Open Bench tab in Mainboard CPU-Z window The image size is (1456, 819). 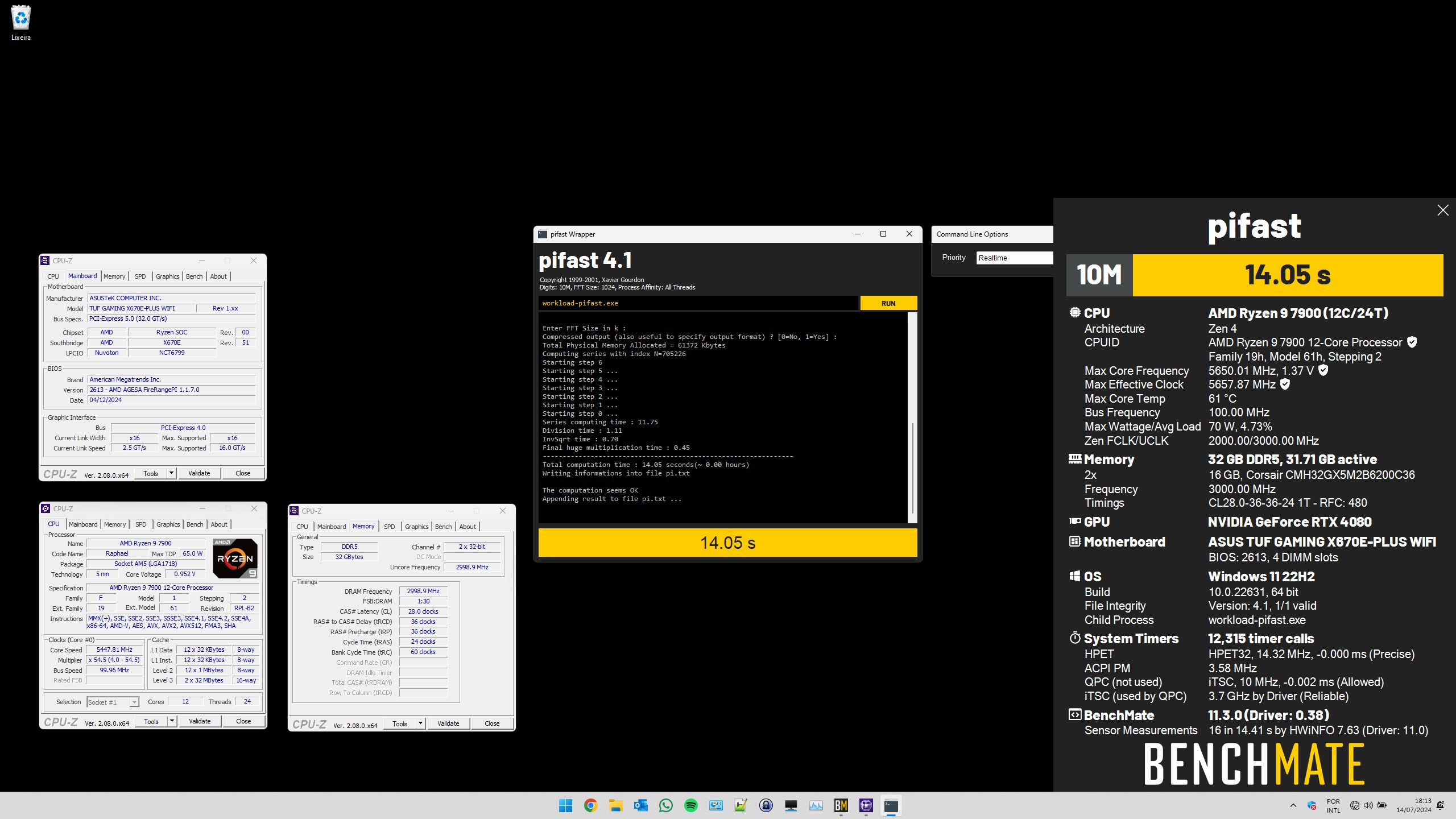coord(195,276)
